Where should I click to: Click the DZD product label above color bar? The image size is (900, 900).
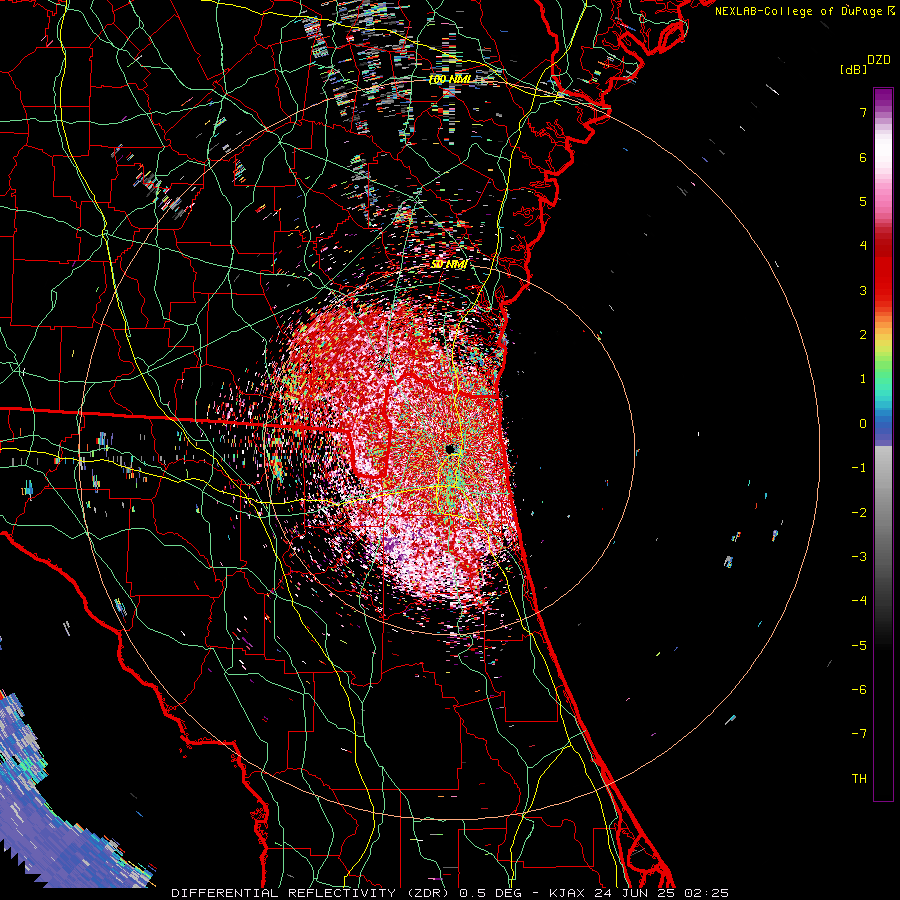point(878,60)
